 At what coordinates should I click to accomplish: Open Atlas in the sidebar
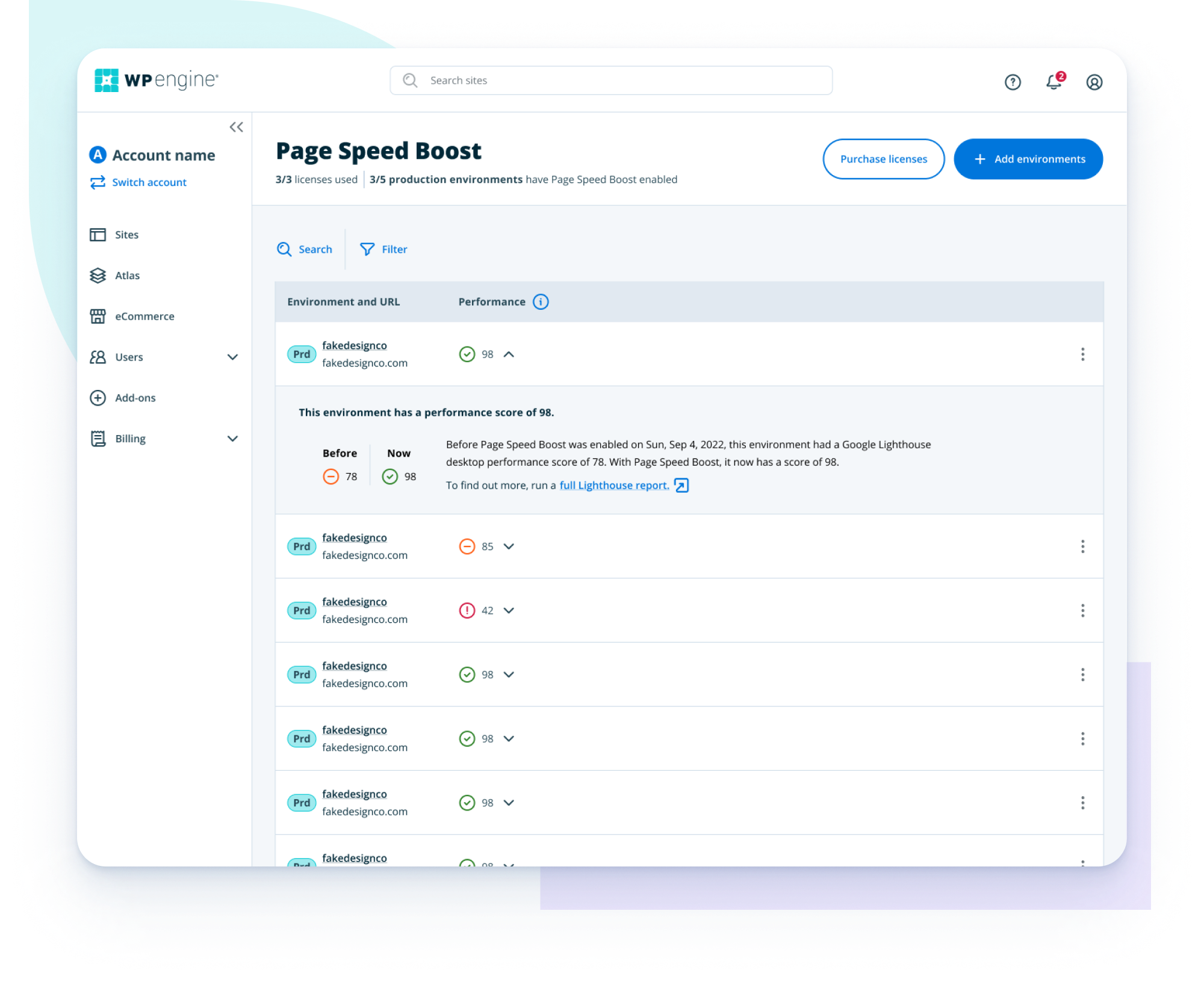127,276
